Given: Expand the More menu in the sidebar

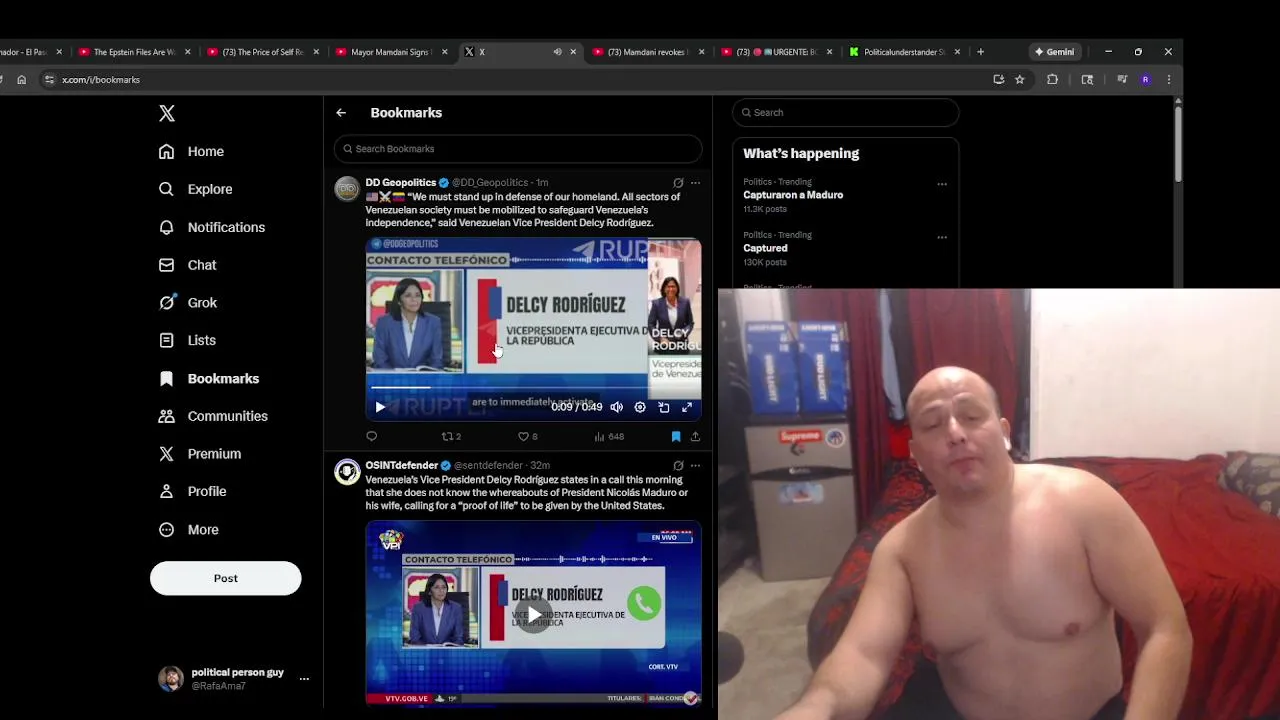Looking at the screenshot, I should point(188,529).
